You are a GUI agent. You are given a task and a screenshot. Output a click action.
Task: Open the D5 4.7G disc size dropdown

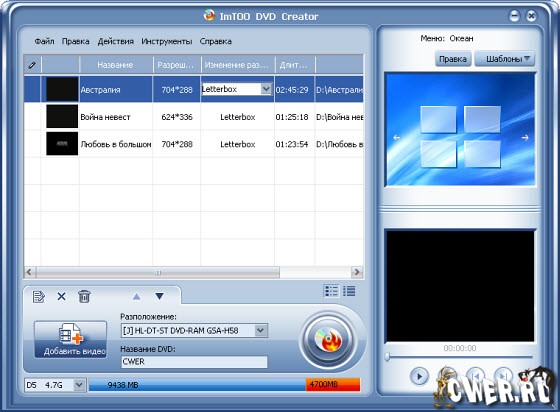click(x=79, y=385)
